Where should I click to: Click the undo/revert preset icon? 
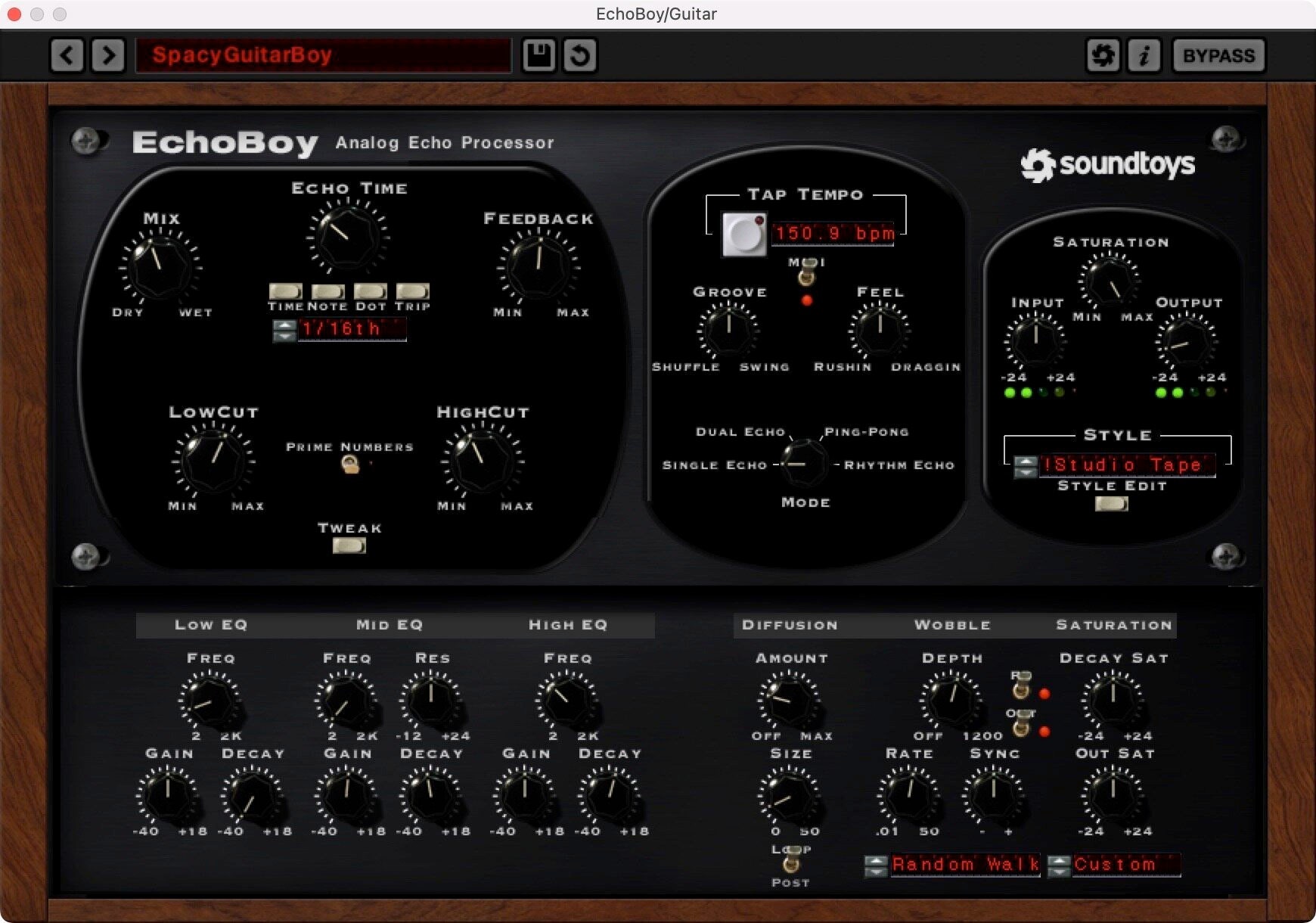pos(580,55)
